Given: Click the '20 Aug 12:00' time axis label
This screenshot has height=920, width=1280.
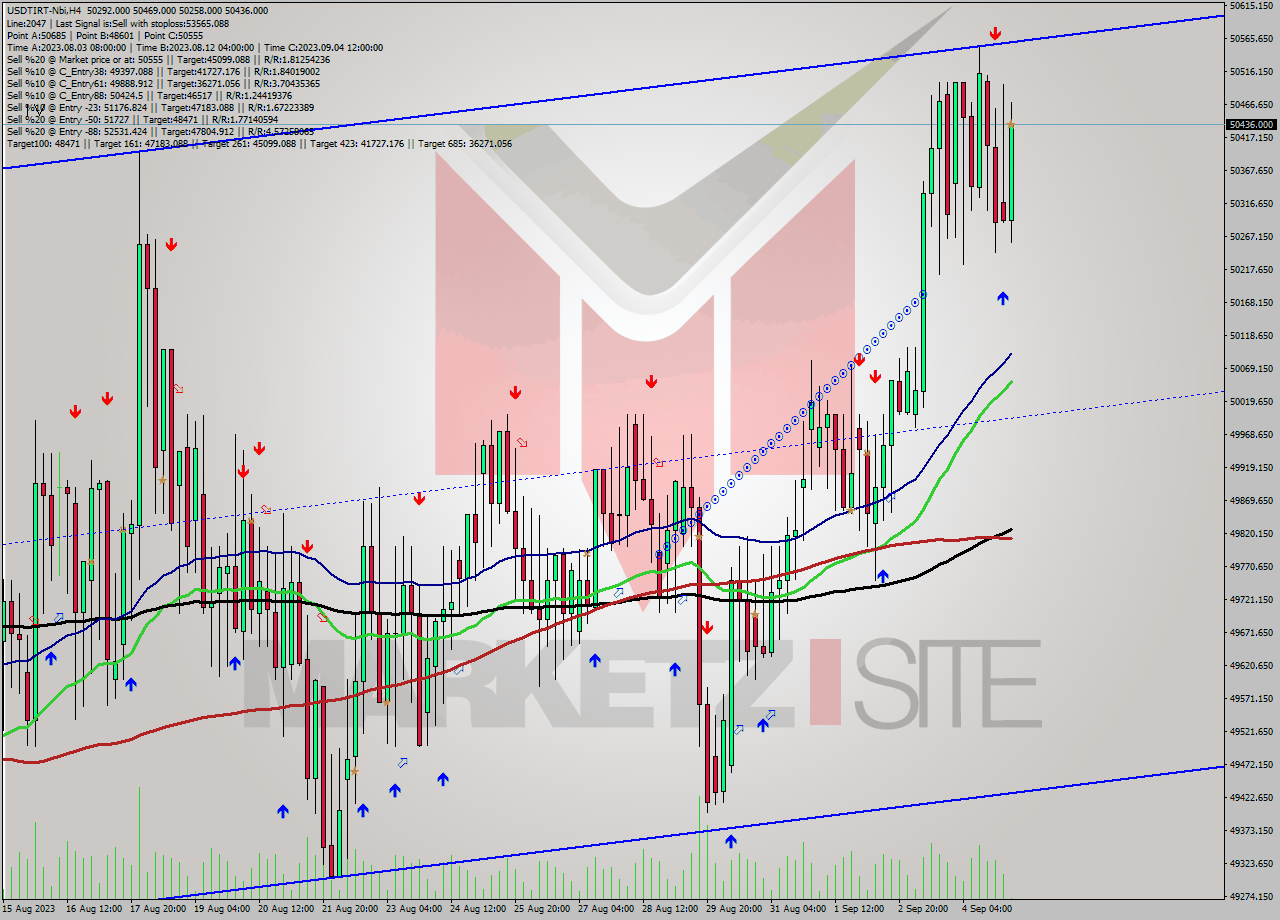Looking at the screenshot, I should [286, 909].
